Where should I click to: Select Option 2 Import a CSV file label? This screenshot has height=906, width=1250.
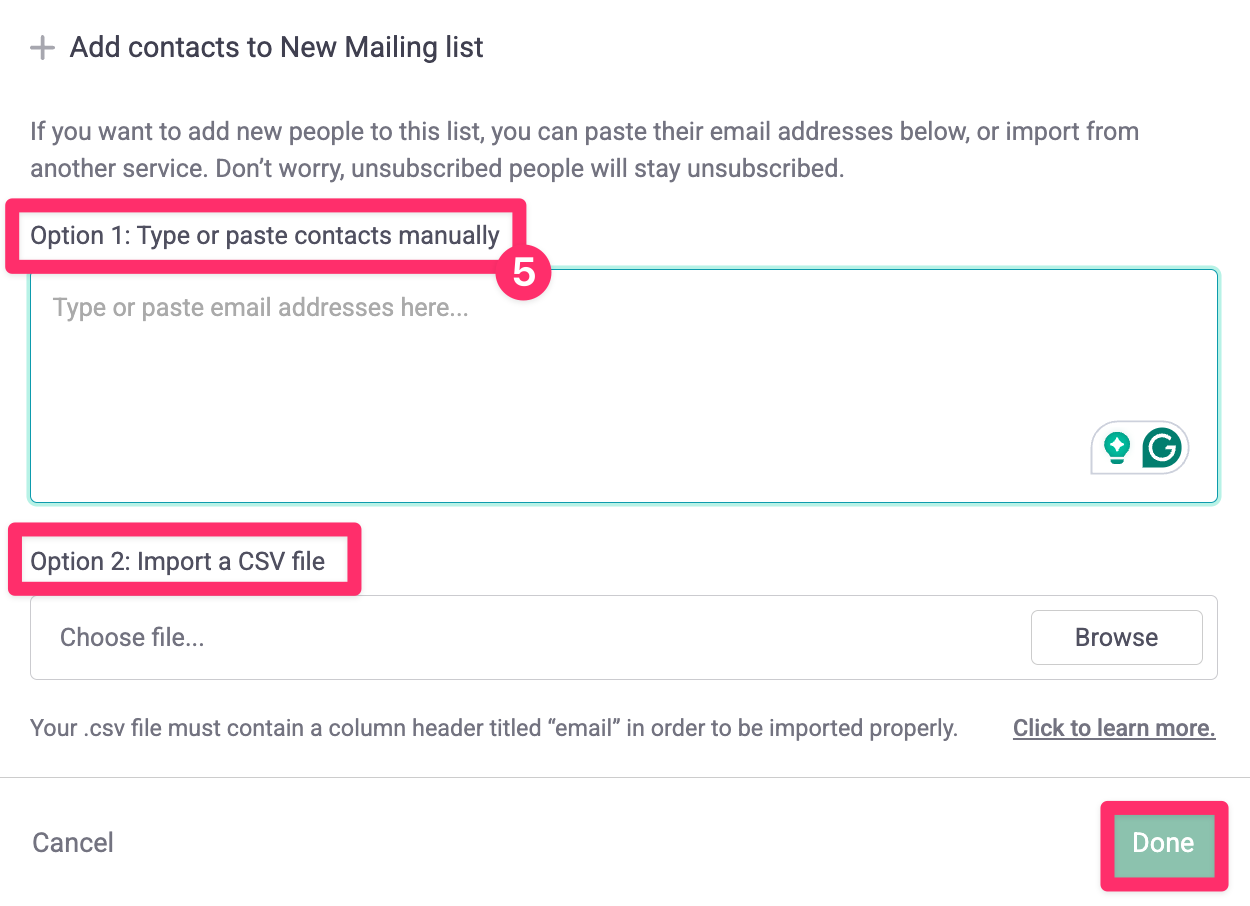[x=178, y=561]
